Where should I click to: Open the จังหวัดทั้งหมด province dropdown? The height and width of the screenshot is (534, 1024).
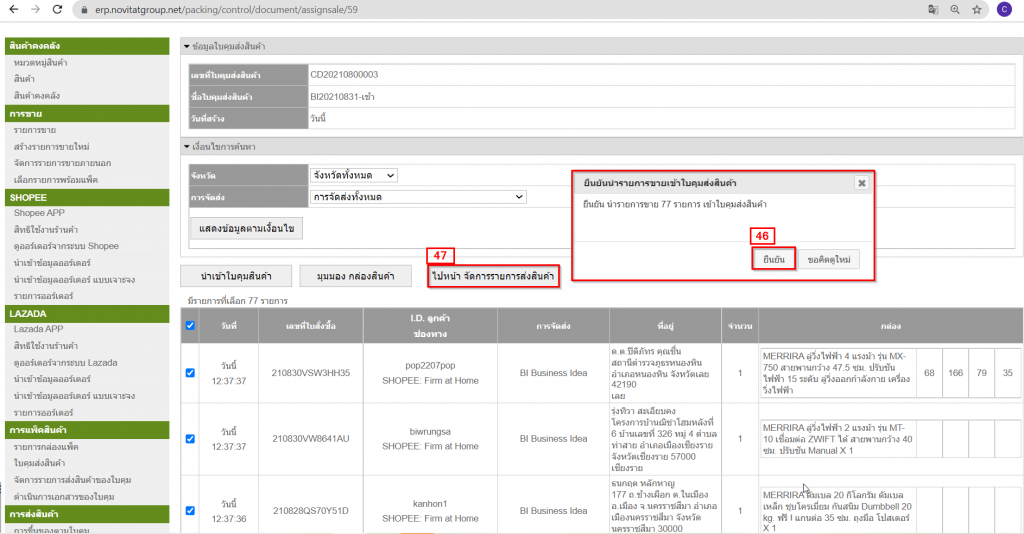(353, 175)
